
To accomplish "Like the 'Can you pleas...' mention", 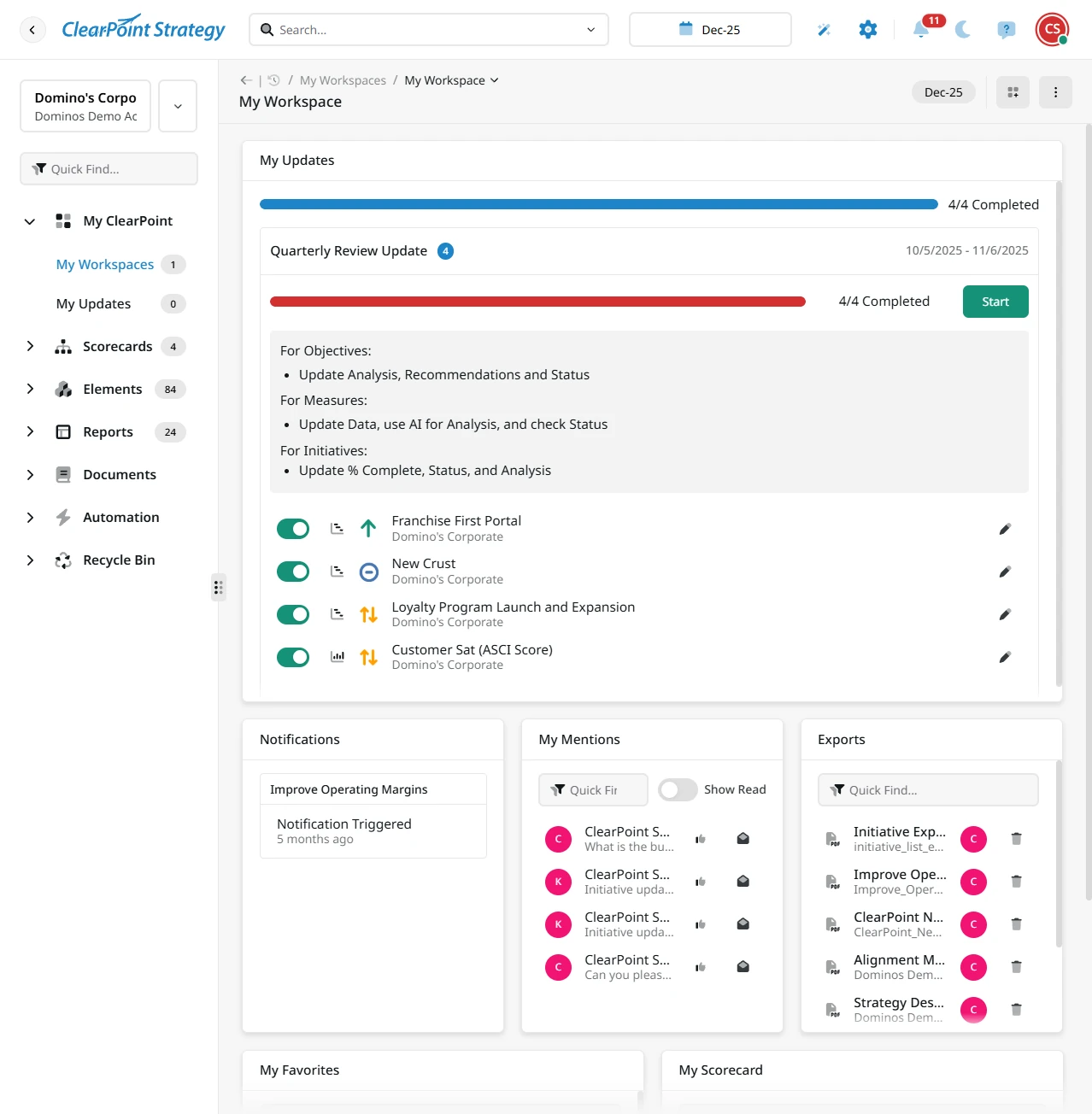I will (701, 967).
